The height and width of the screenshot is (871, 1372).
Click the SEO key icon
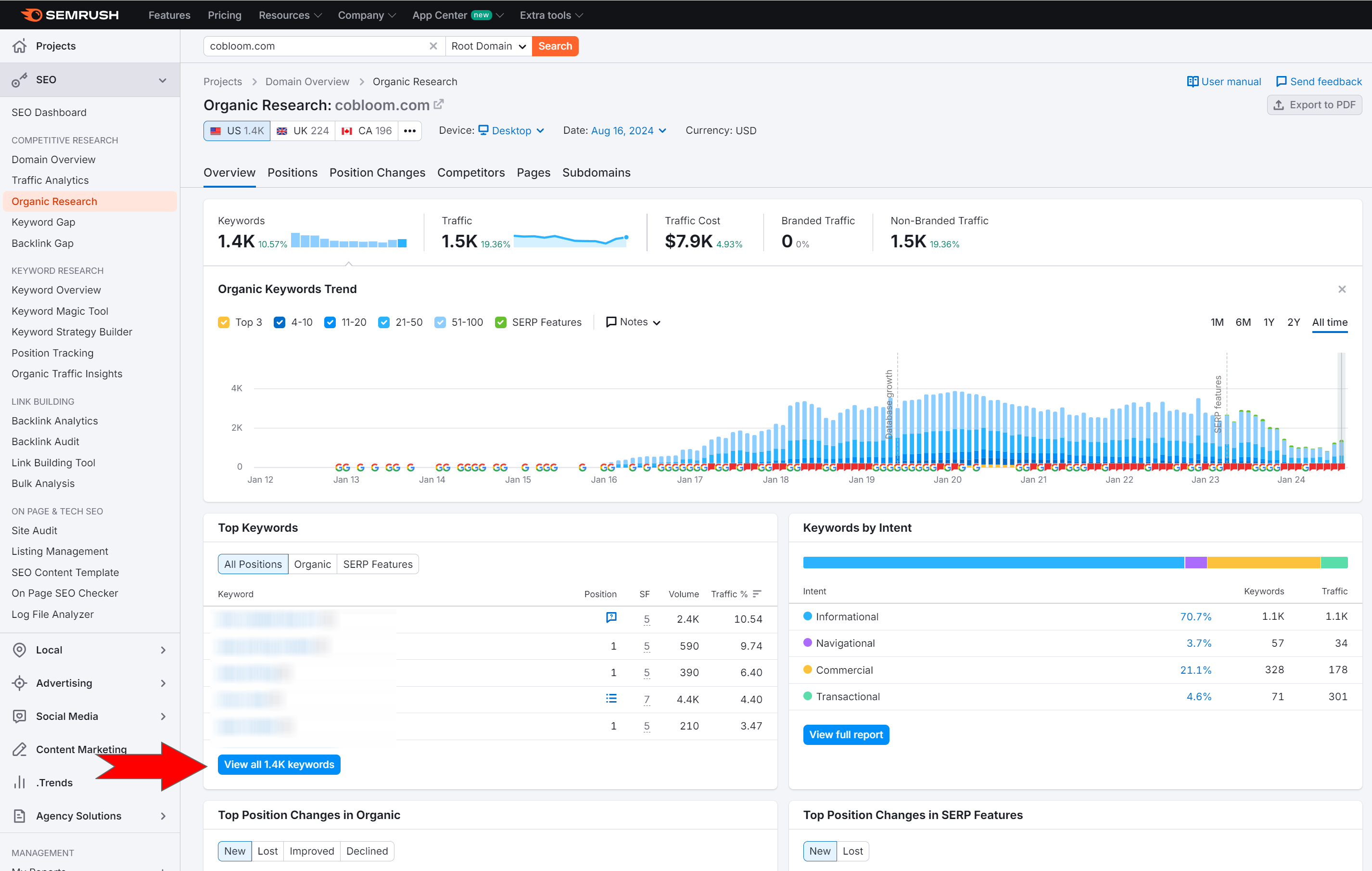click(20, 80)
